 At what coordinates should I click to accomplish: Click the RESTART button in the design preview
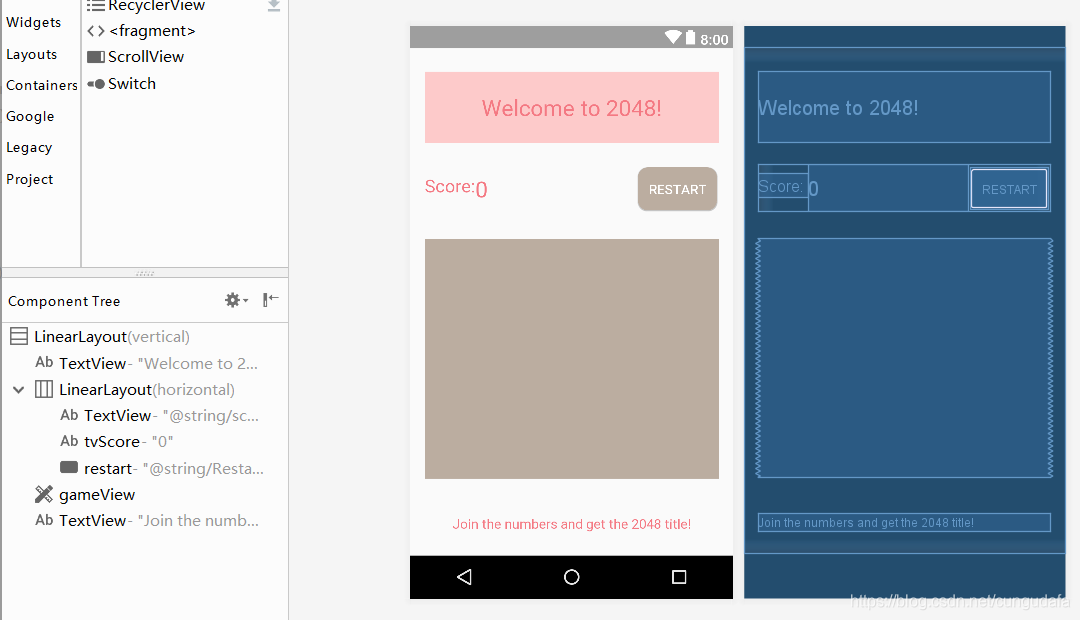[677, 188]
